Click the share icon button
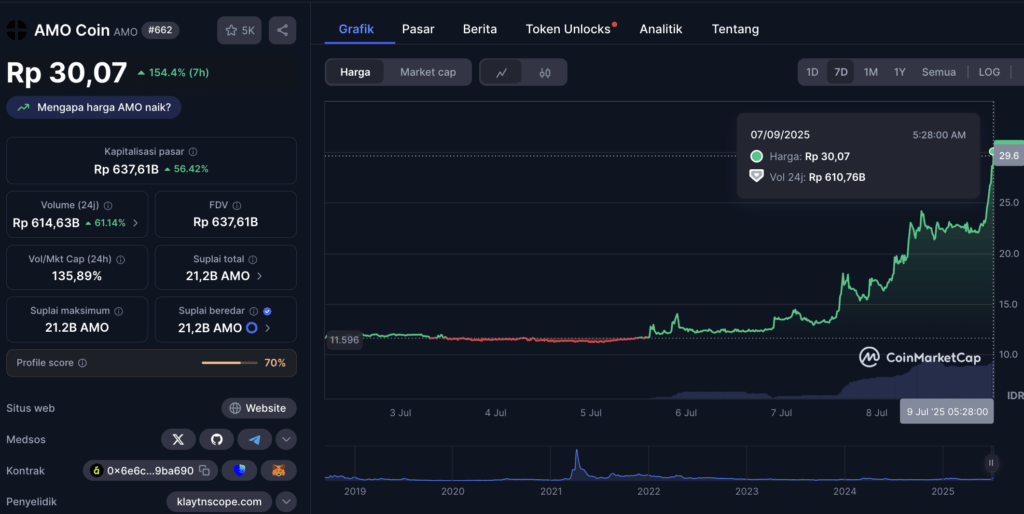 pyautogui.click(x=282, y=30)
